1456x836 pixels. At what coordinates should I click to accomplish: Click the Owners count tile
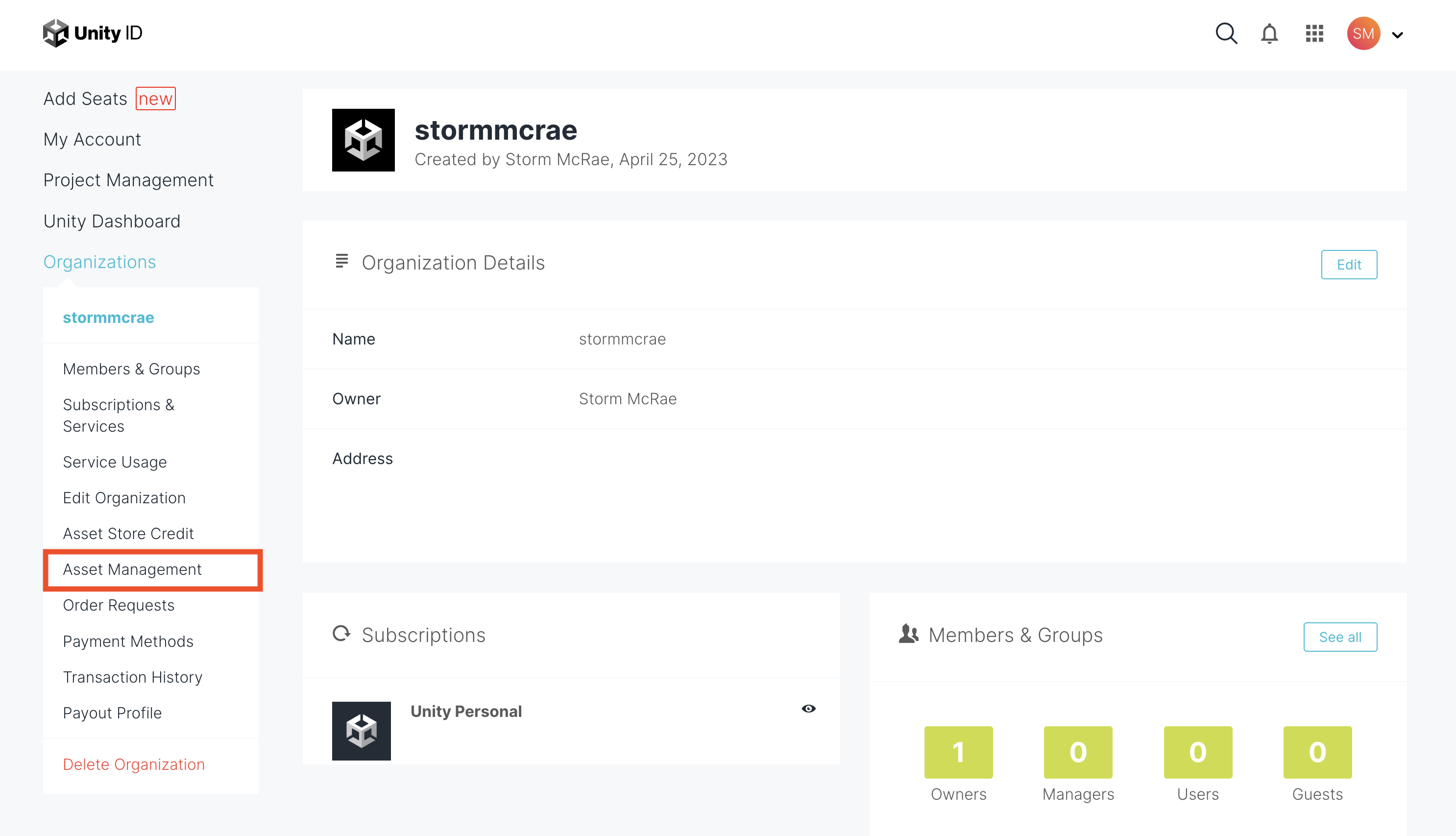click(958, 752)
